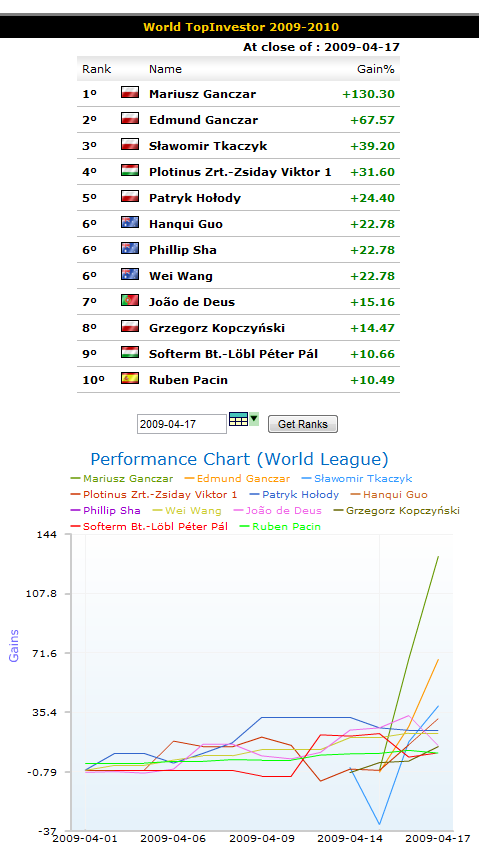This screenshot has height=855, width=479.
Task: Click the +31.60 gain value
Action: point(372,172)
